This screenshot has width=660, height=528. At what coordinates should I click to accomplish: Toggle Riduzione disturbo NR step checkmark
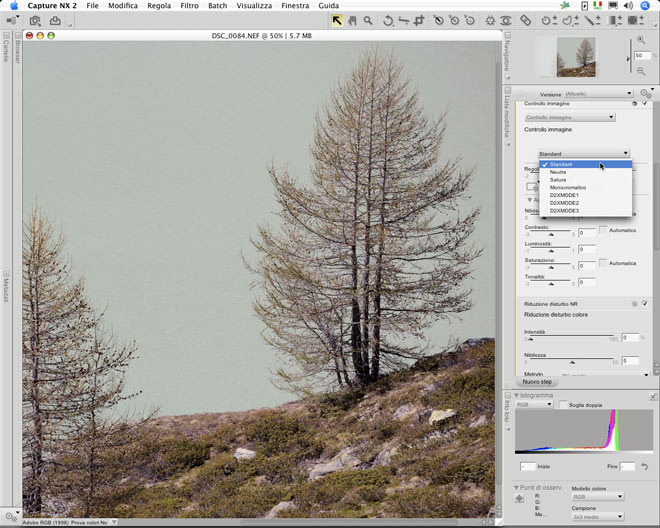tap(644, 303)
